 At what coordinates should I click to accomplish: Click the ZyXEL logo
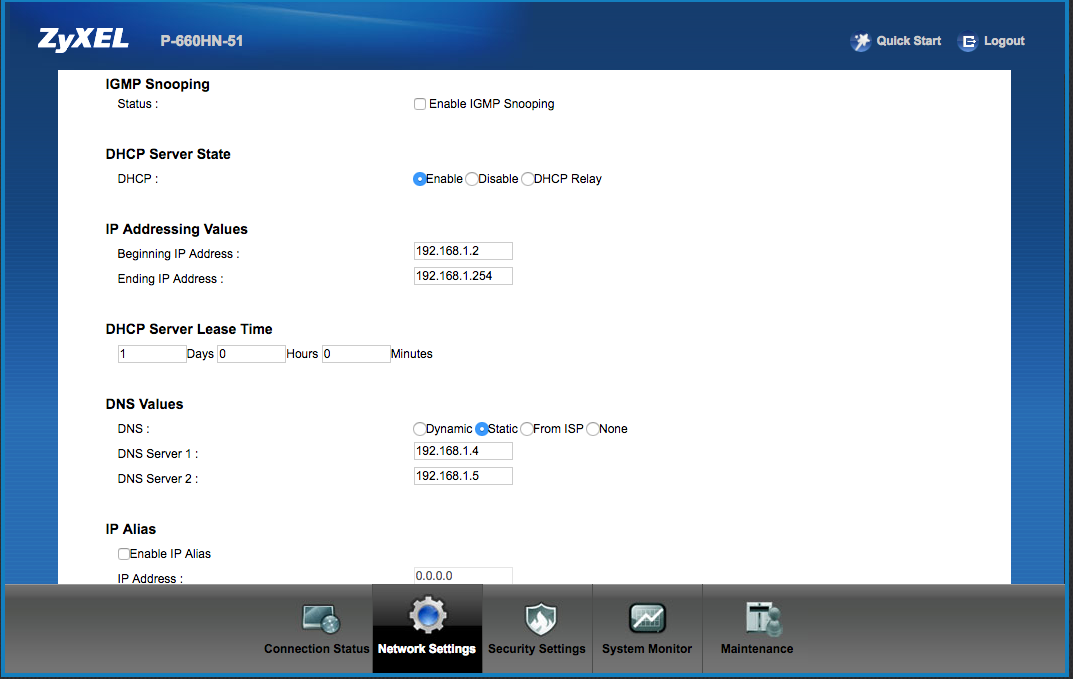[83, 40]
